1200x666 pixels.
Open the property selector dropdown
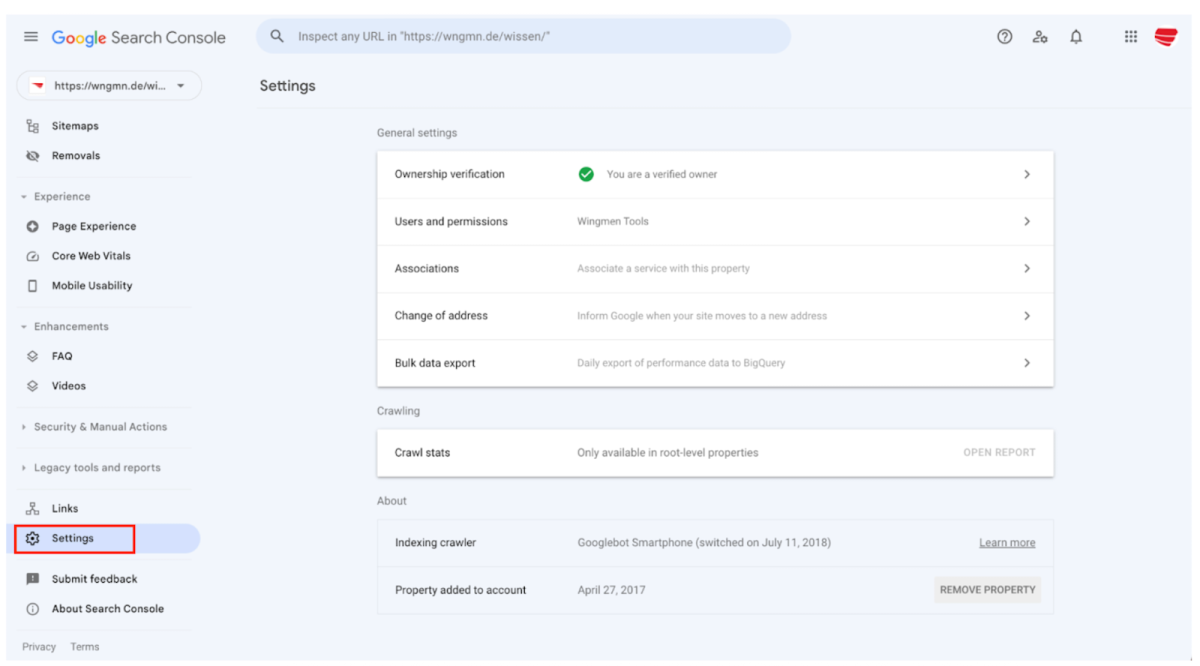tap(108, 85)
